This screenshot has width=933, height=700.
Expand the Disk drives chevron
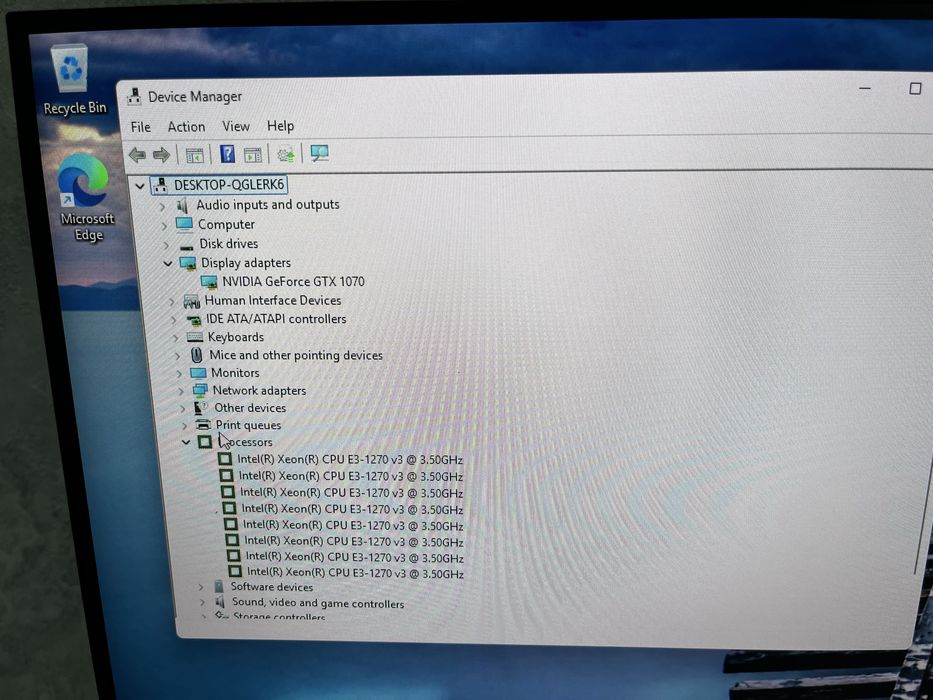click(166, 245)
